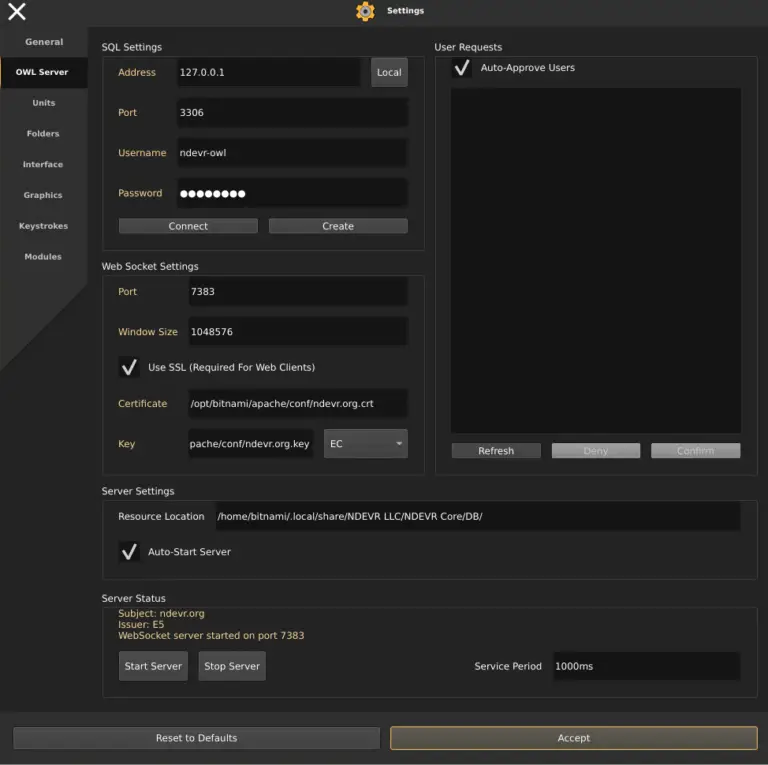The width and height of the screenshot is (768, 765).
Task: Accept the settings changes
Action: click(573, 738)
